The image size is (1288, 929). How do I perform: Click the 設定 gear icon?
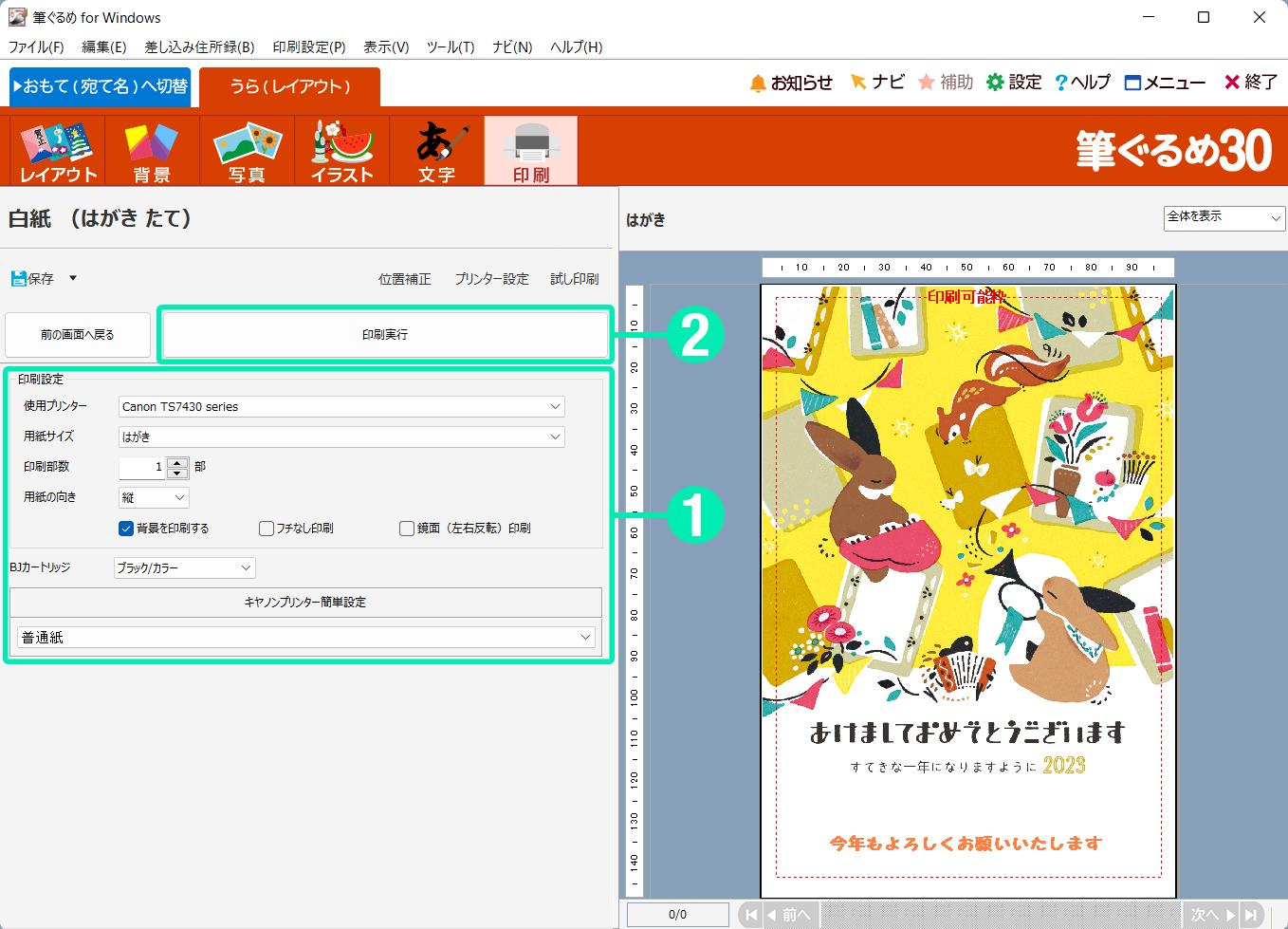point(995,83)
